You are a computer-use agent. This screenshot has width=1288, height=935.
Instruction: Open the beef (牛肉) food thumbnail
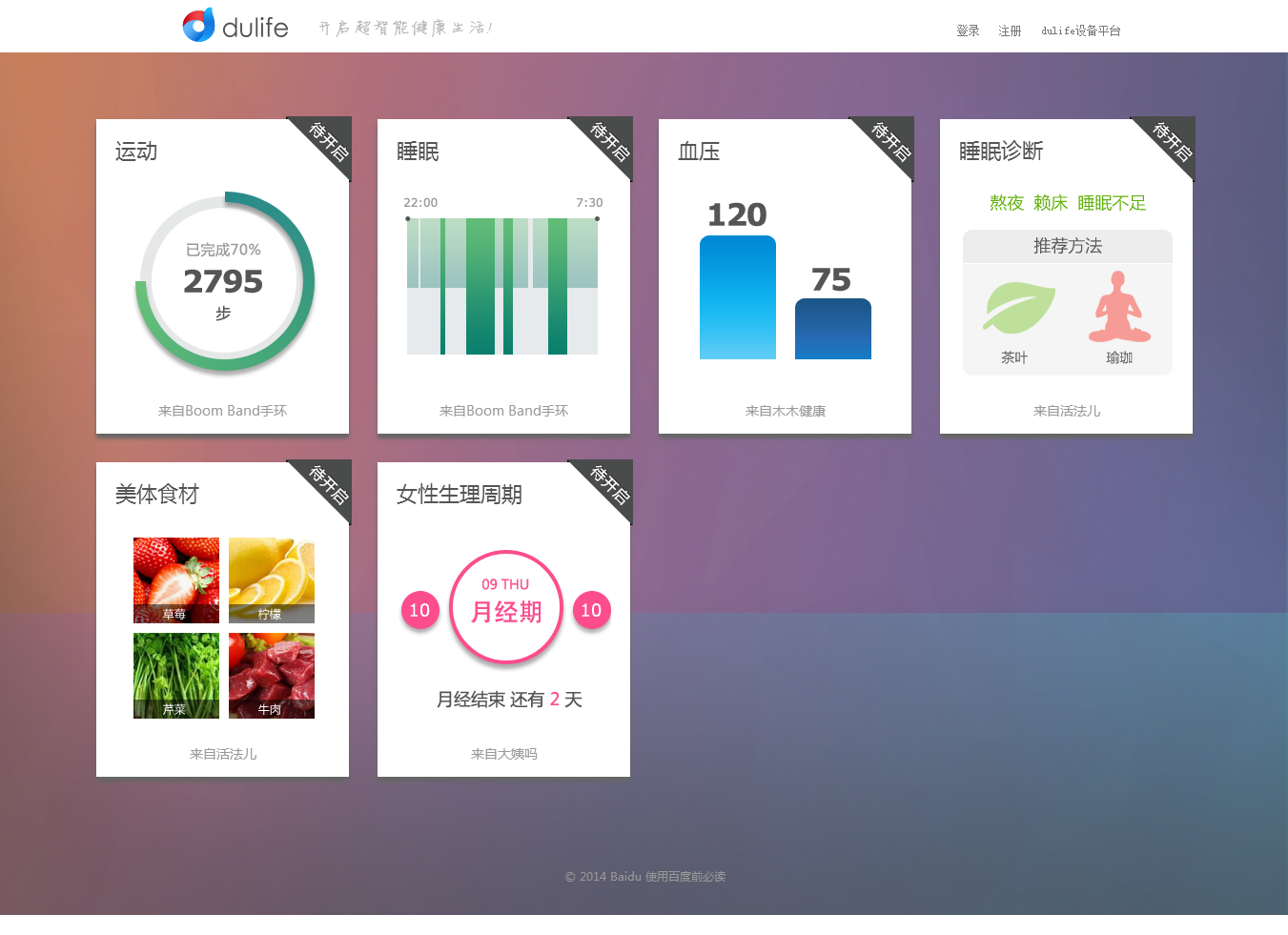pos(272,675)
